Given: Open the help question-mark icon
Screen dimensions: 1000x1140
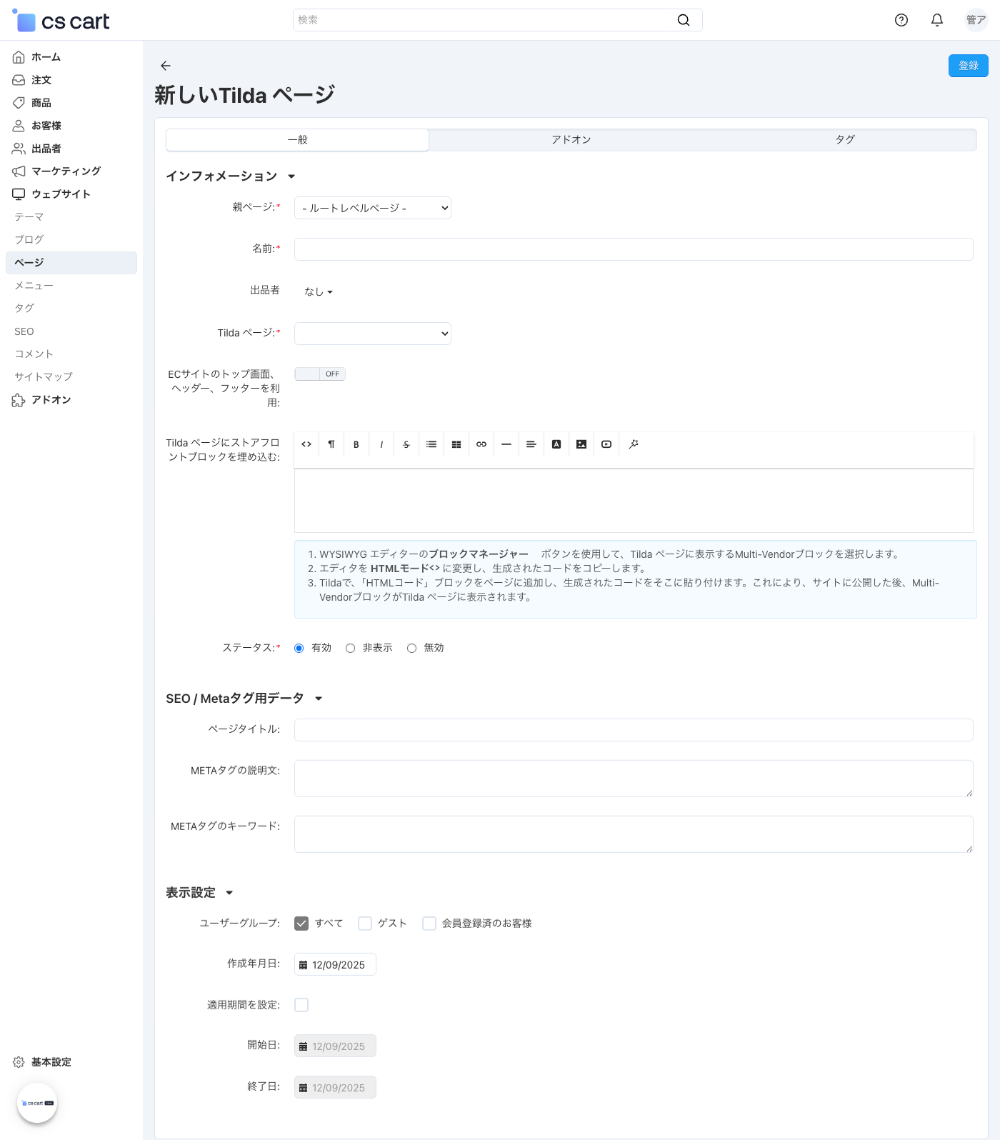Looking at the screenshot, I should (901, 20).
